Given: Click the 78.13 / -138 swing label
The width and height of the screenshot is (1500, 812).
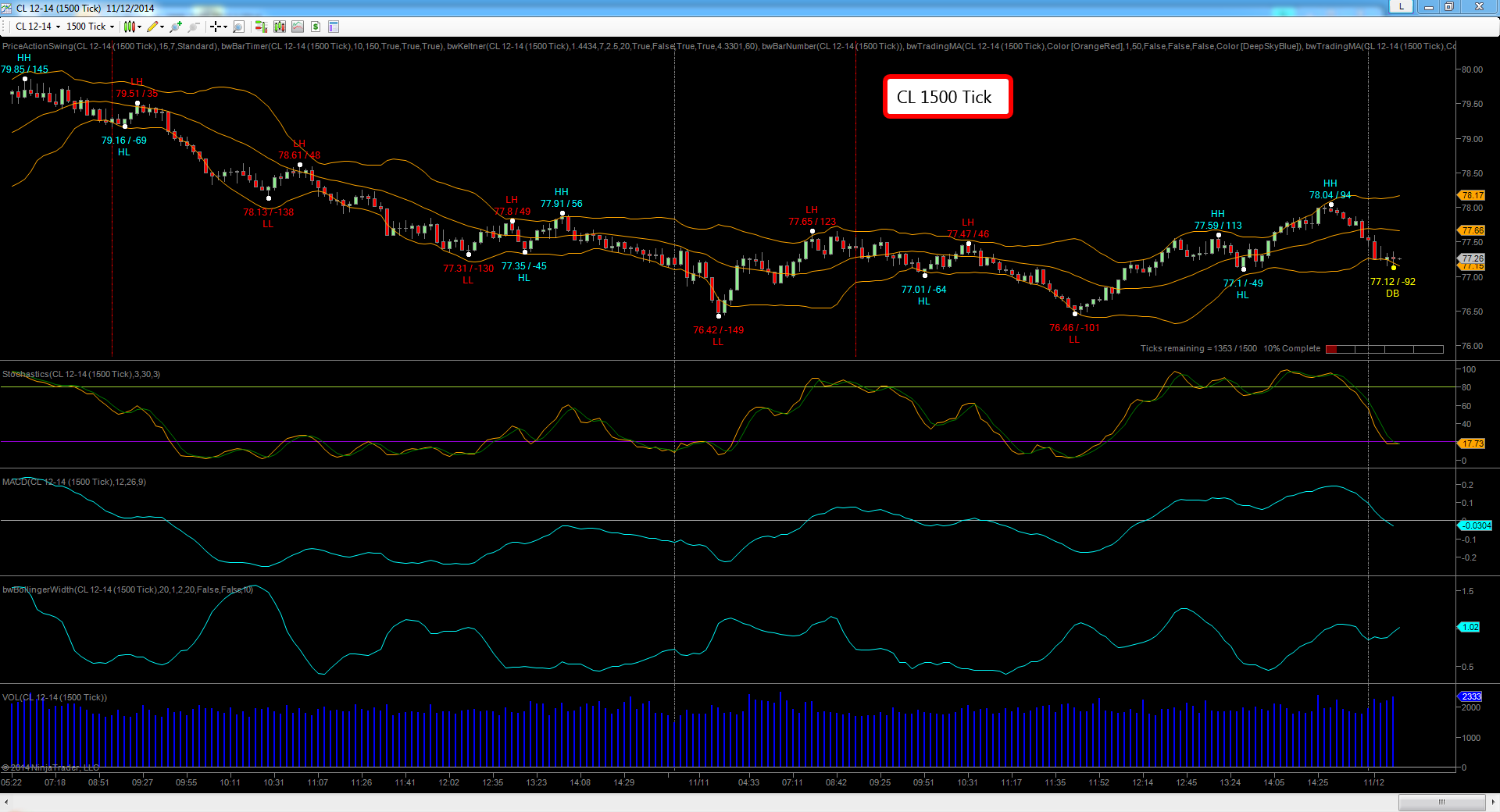Looking at the screenshot, I should pos(268,212).
